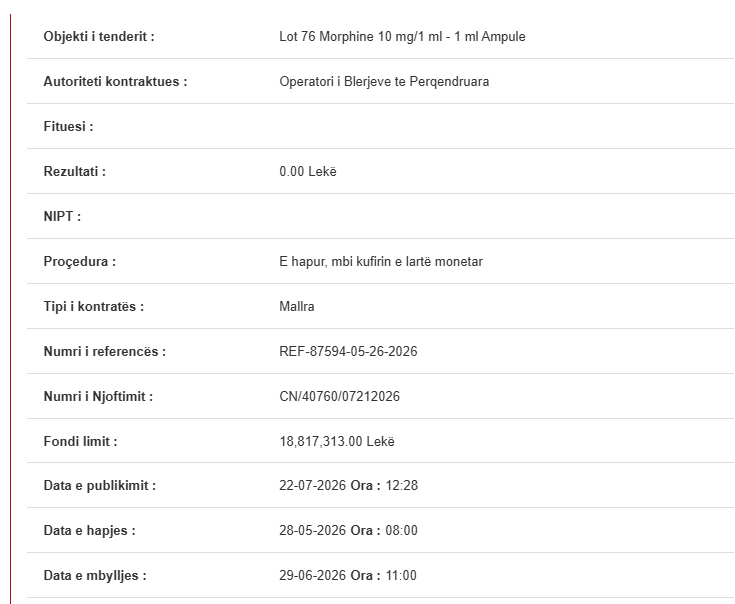
Task: Select the 18,817,313.00 Lekë amount
Action: tap(337, 441)
